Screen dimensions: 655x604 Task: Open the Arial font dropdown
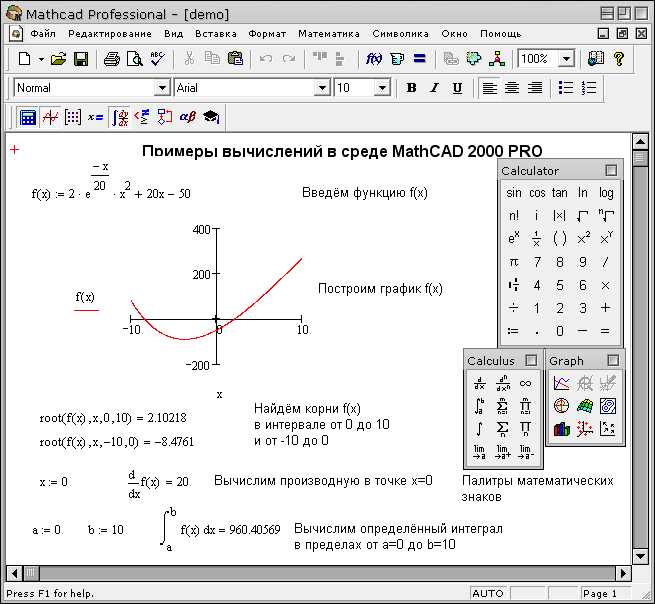321,88
